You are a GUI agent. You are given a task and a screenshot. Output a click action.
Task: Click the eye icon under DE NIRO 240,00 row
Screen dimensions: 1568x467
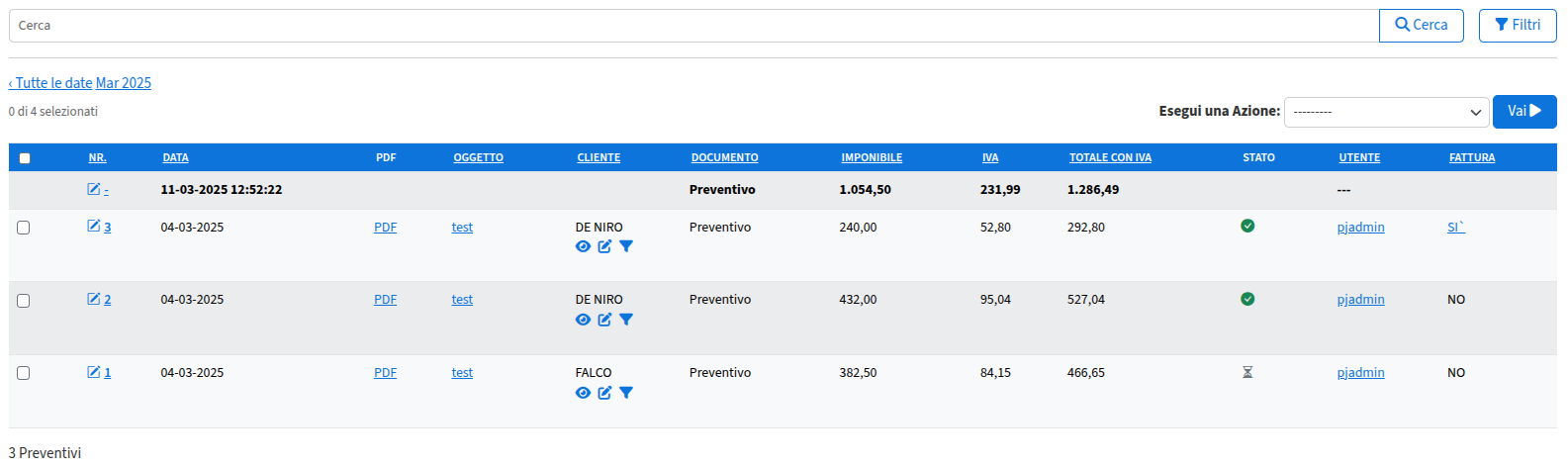click(x=583, y=246)
